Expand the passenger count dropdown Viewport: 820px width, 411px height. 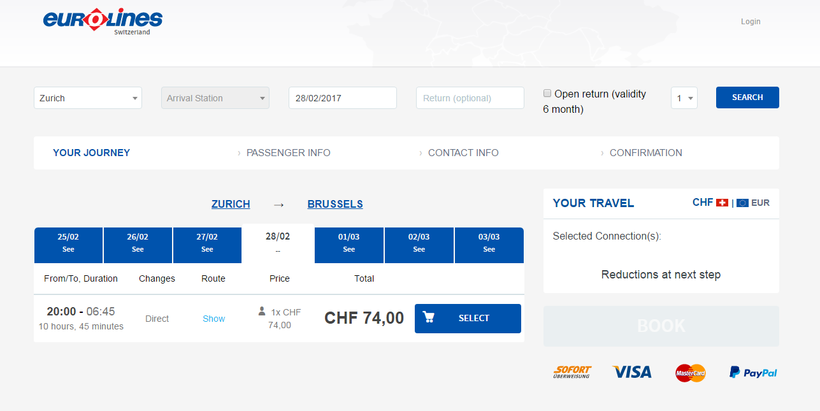pos(685,98)
